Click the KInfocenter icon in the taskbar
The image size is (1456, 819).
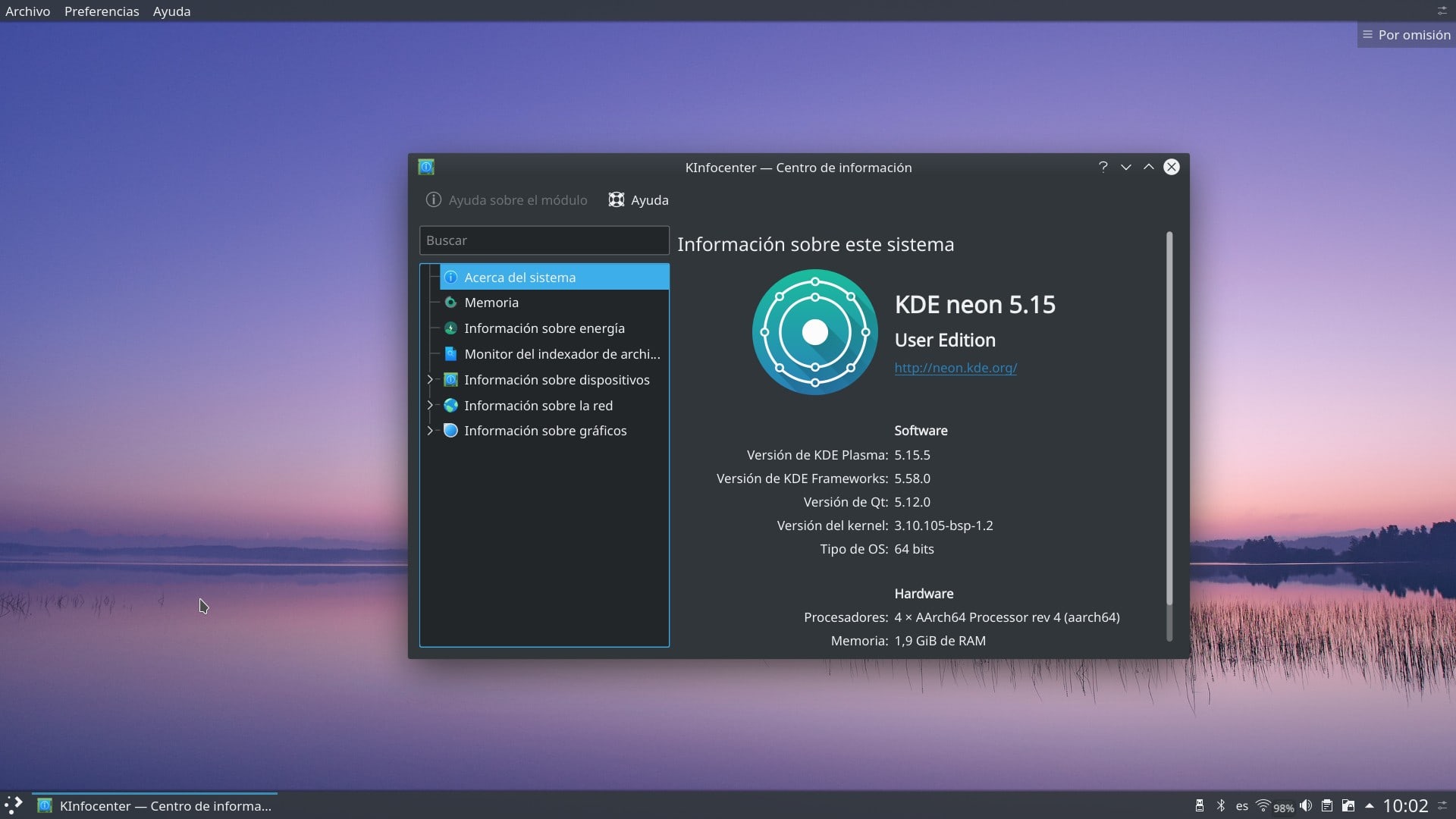click(45, 806)
